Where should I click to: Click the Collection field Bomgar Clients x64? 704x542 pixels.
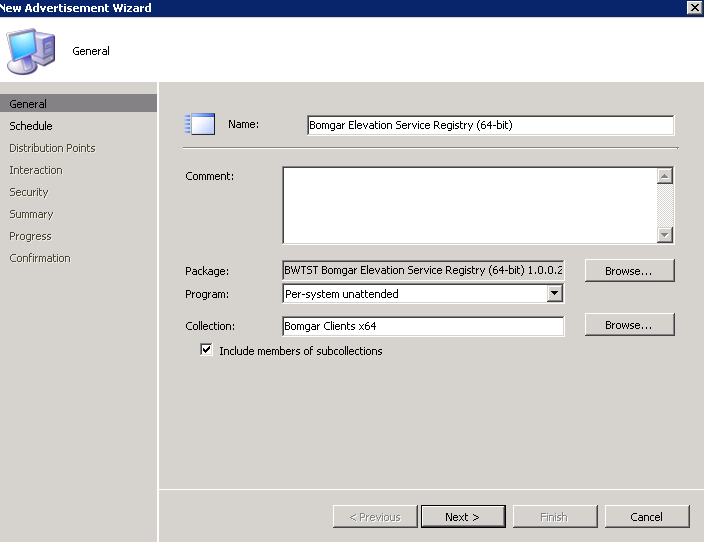(423, 326)
